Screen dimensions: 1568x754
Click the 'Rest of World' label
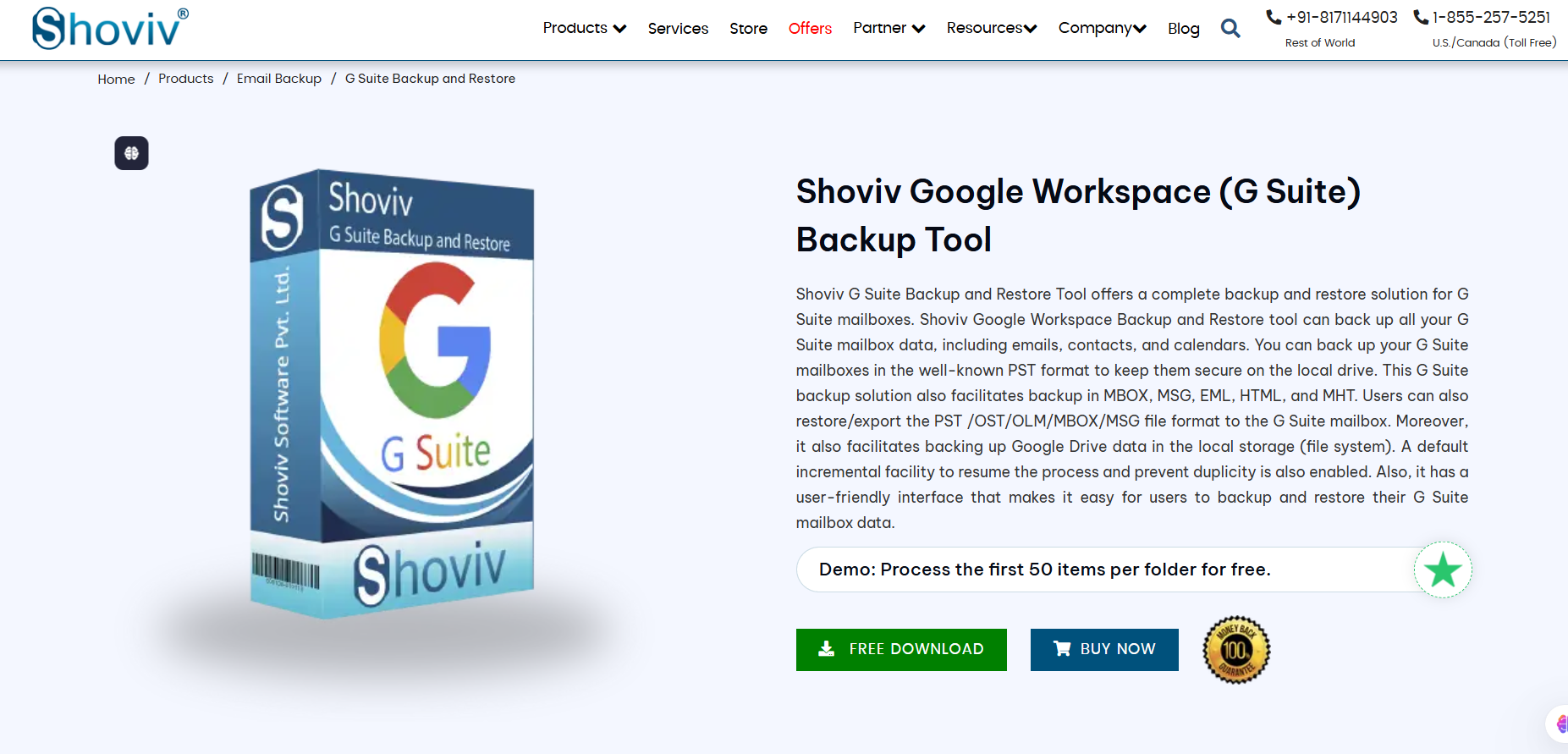click(1320, 43)
